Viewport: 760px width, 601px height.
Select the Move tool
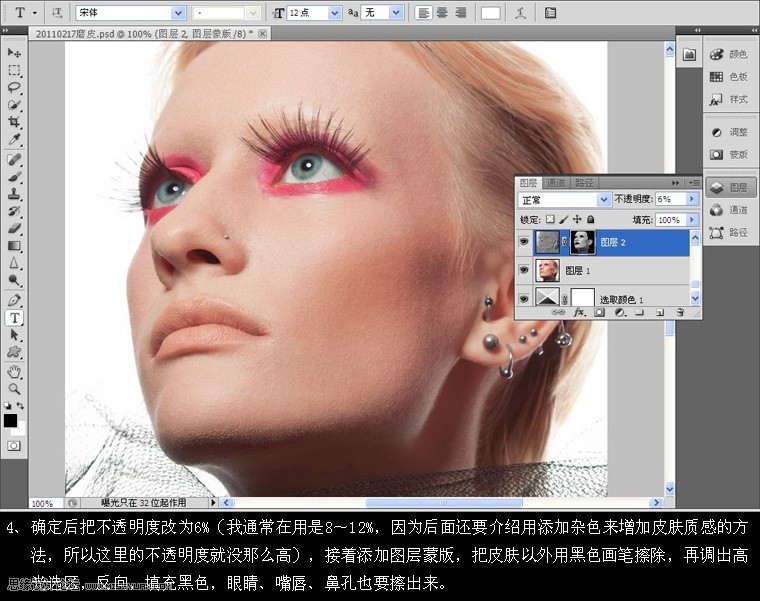point(14,52)
